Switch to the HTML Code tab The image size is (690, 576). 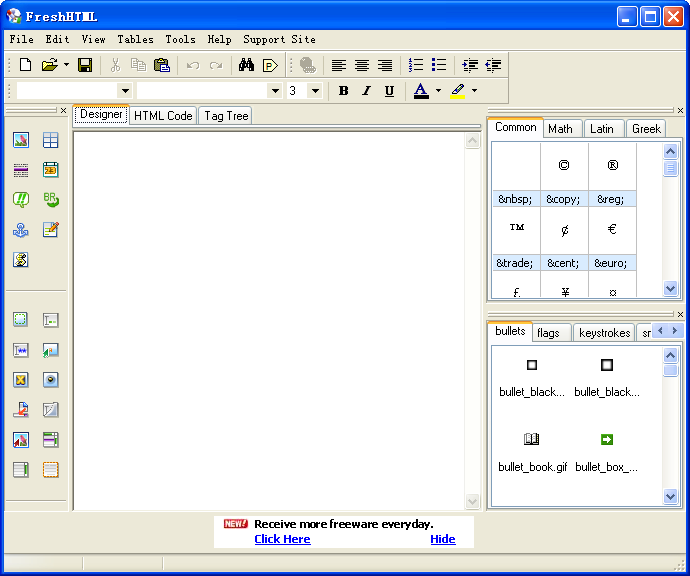(x=163, y=116)
